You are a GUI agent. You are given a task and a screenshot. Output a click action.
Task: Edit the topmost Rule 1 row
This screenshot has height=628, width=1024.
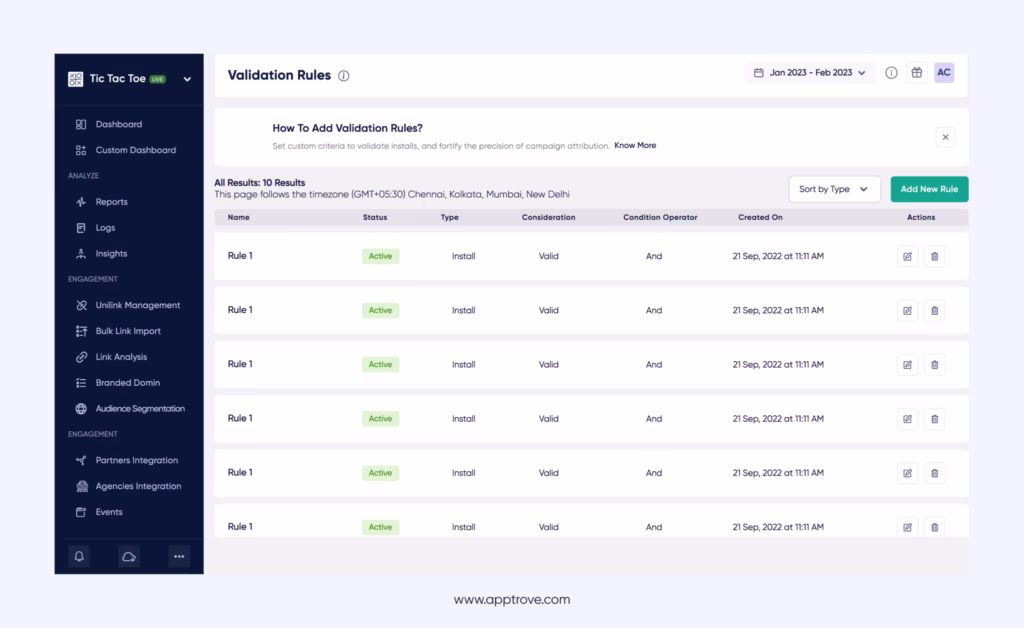pyautogui.click(x=908, y=257)
